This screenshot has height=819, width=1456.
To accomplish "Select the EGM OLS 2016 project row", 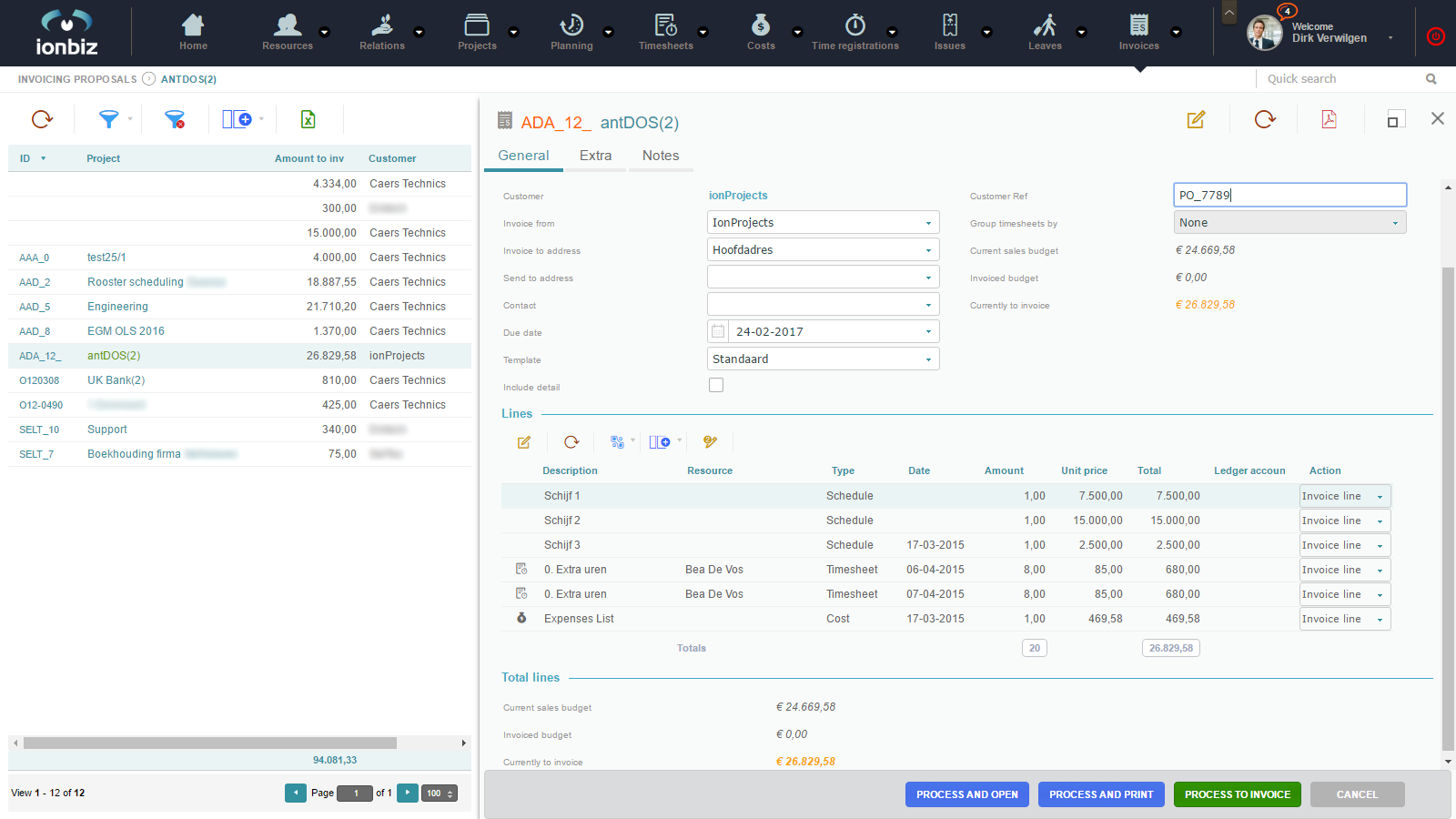I will click(x=239, y=331).
